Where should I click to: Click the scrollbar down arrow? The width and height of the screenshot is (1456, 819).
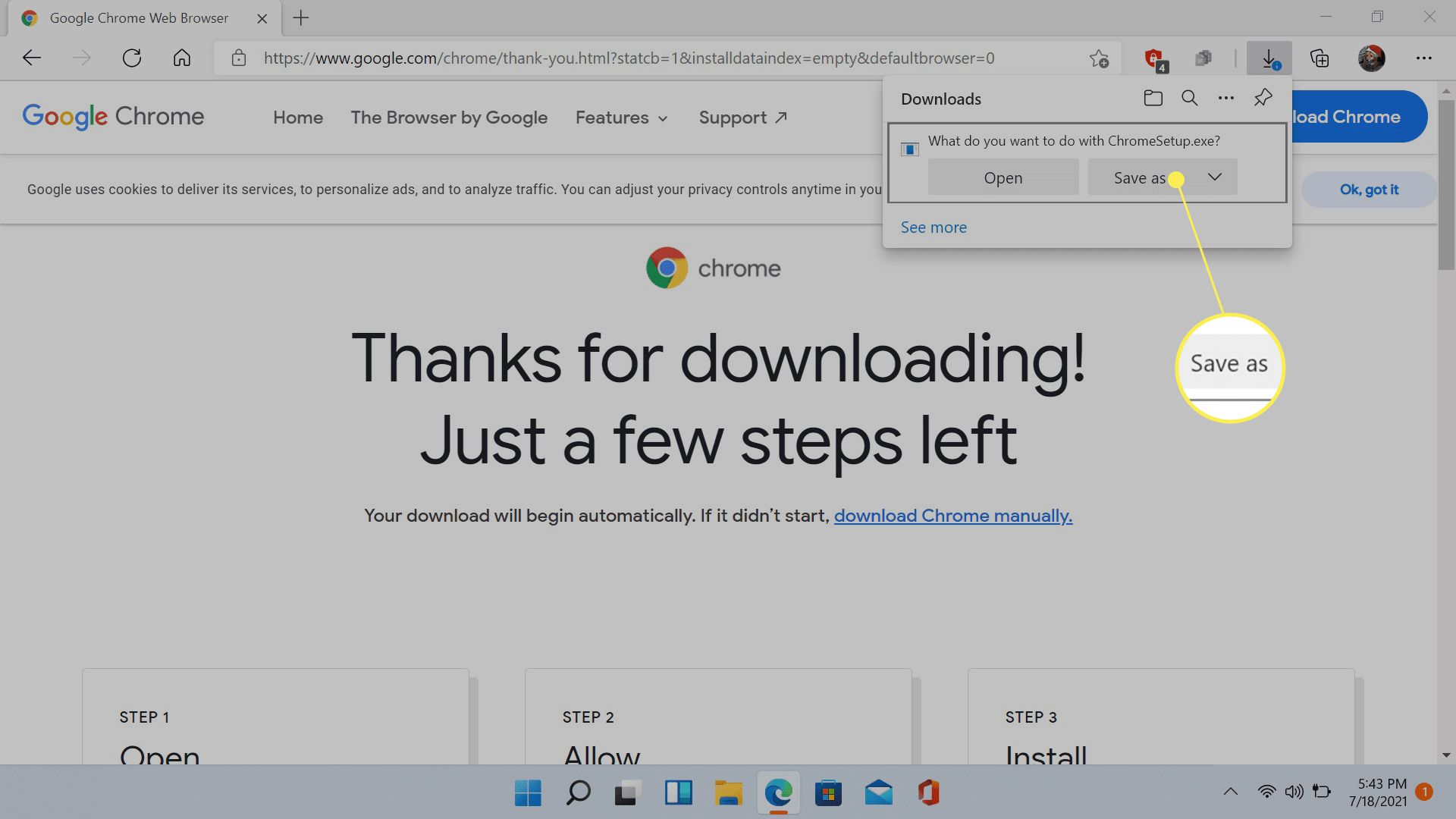(x=1446, y=755)
